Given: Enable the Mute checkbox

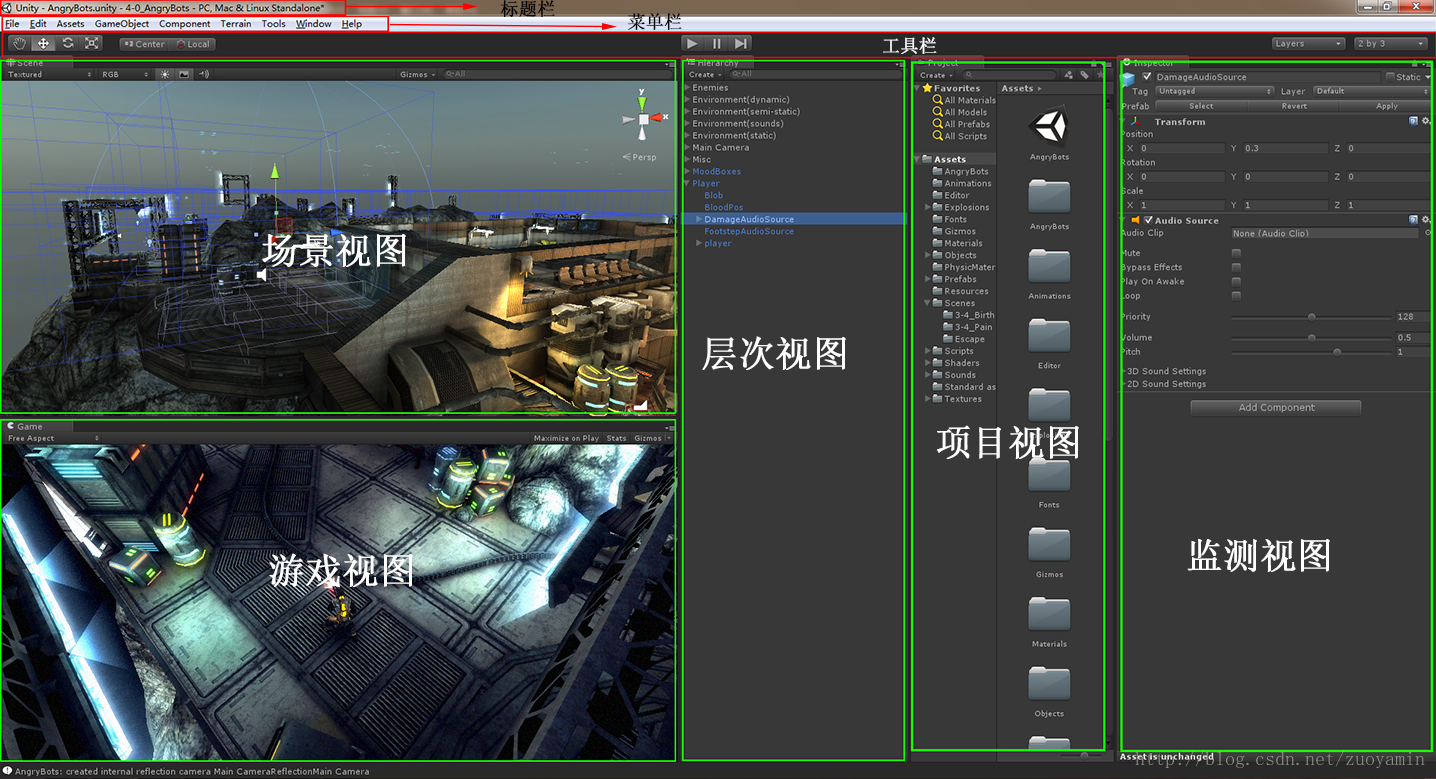Looking at the screenshot, I should pyautogui.click(x=1237, y=253).
